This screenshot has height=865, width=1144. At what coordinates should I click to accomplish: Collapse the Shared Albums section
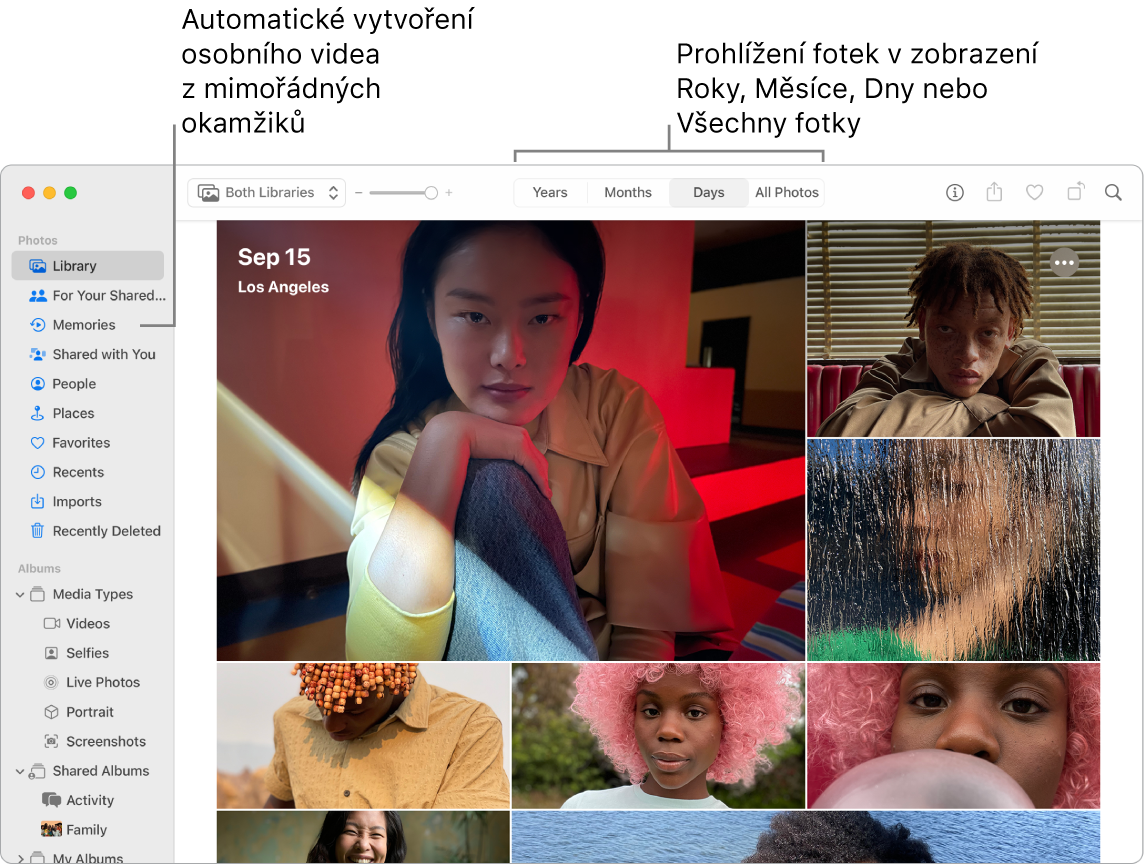click(19, 771)
